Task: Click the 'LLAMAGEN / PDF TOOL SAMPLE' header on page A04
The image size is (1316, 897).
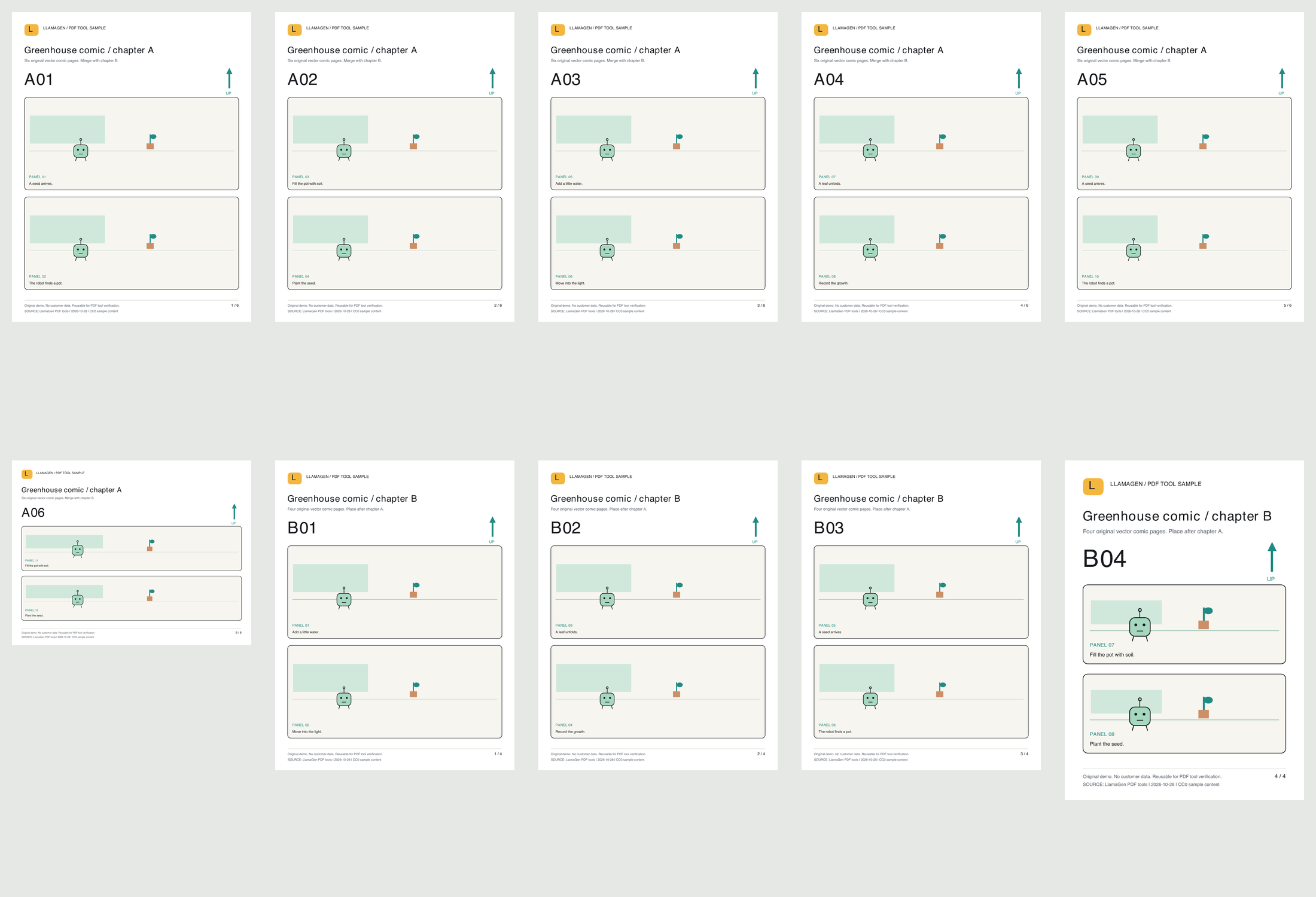Action: pos(864,28)
